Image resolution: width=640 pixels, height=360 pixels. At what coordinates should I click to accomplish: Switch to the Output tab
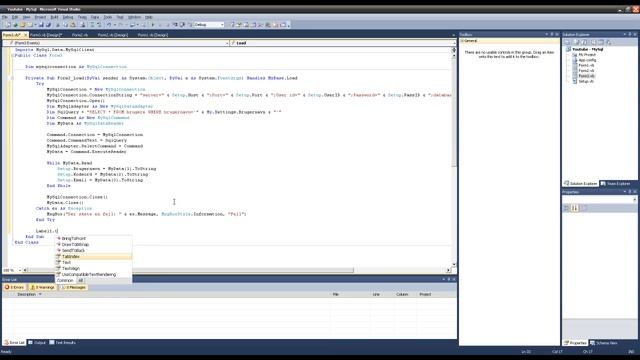(x=37, y=343)
